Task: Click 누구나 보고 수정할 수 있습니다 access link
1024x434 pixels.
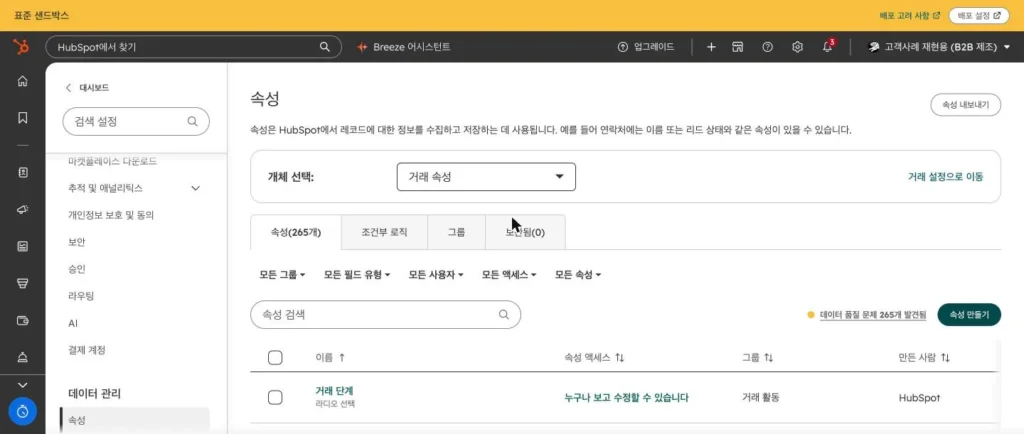Action: point(626,397)
